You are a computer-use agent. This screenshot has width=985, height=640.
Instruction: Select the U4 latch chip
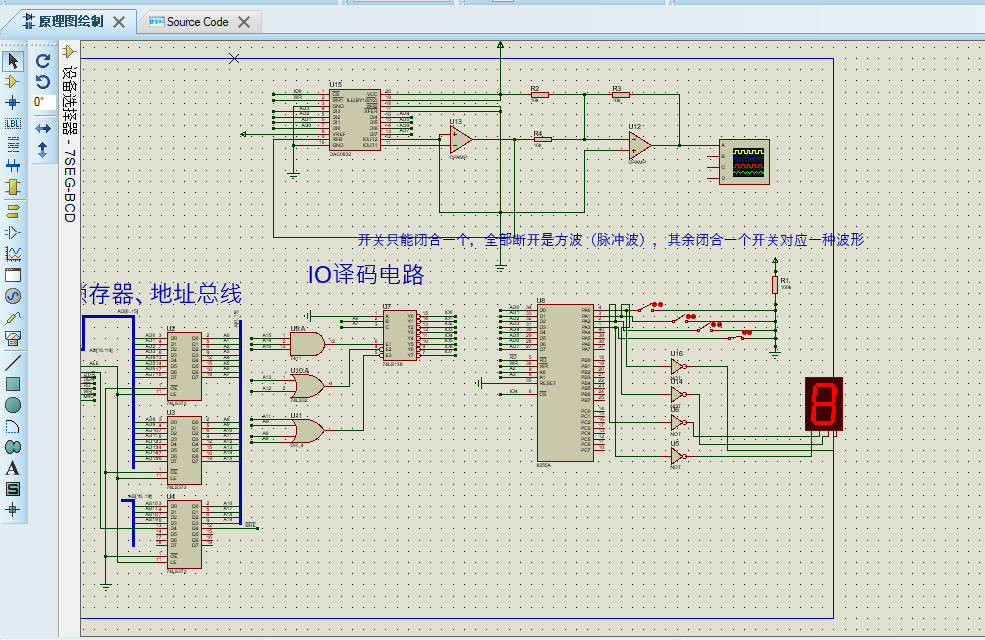pos(184,534)
